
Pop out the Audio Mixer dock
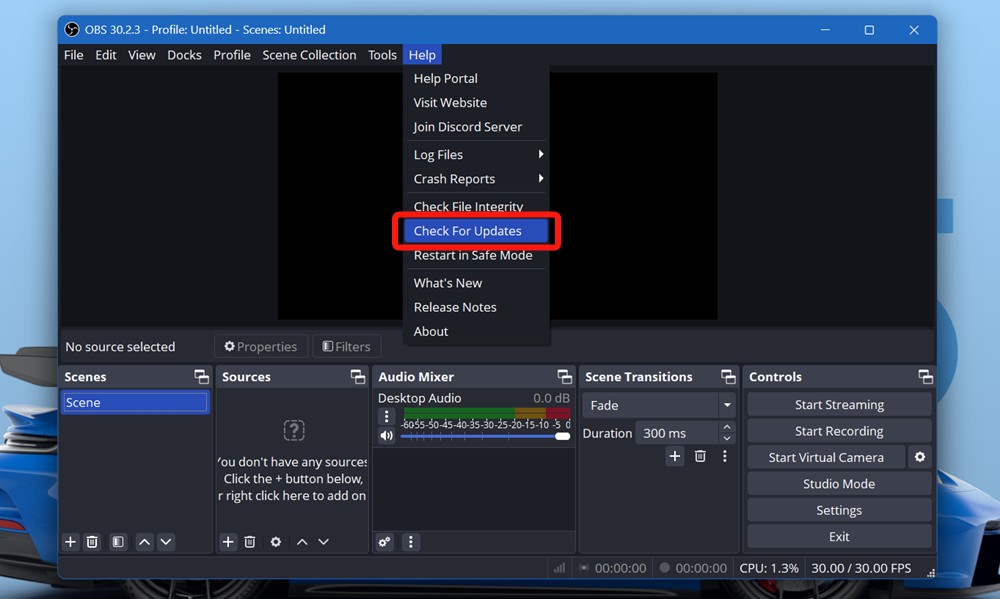click(565, 376)
